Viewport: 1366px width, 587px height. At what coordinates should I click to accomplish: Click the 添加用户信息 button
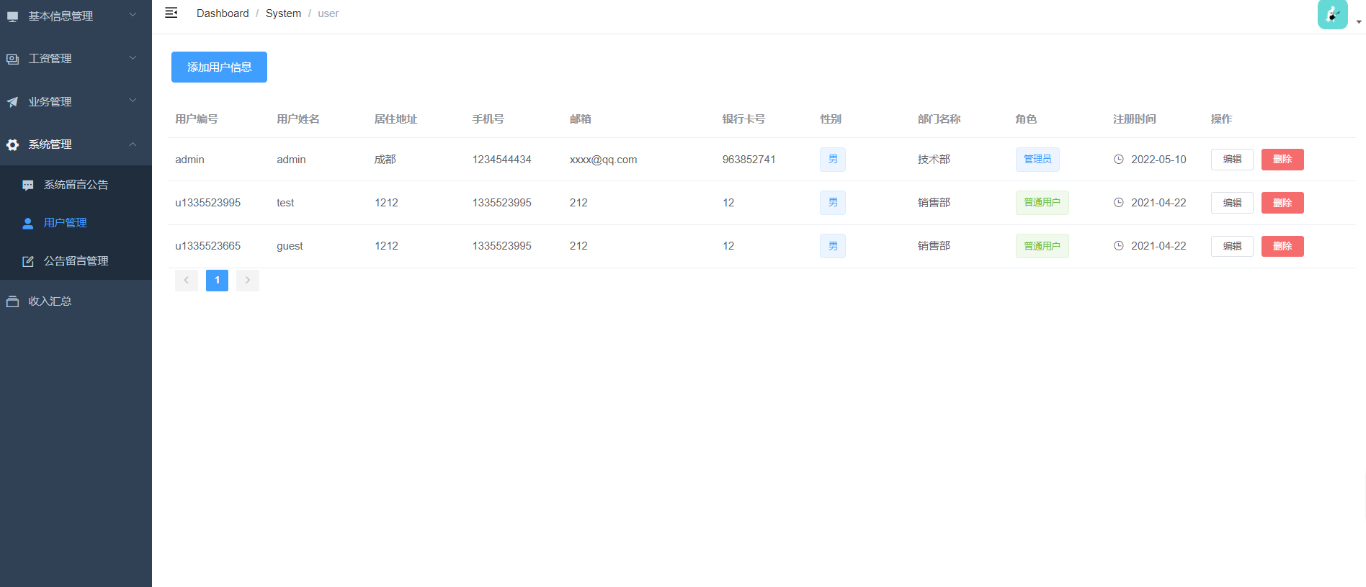[x=219, y=67]
